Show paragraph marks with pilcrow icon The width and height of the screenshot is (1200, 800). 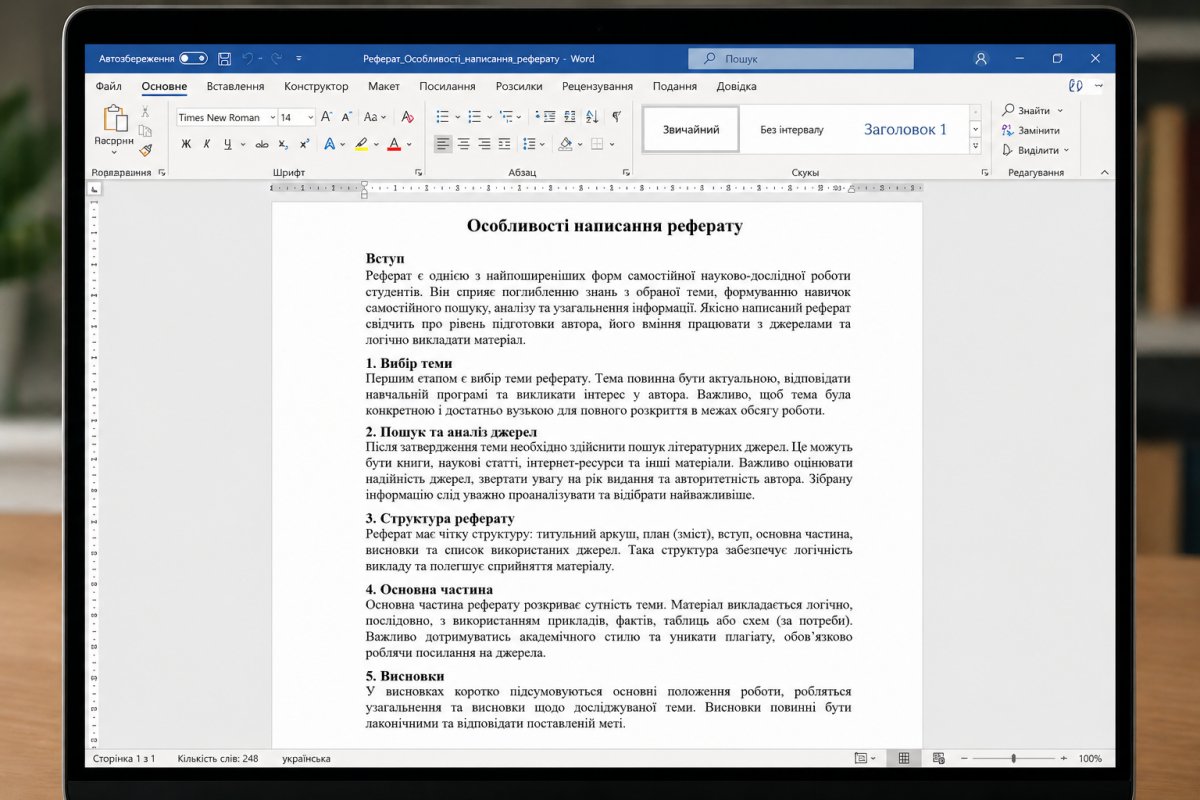click(x=616, y=117)
